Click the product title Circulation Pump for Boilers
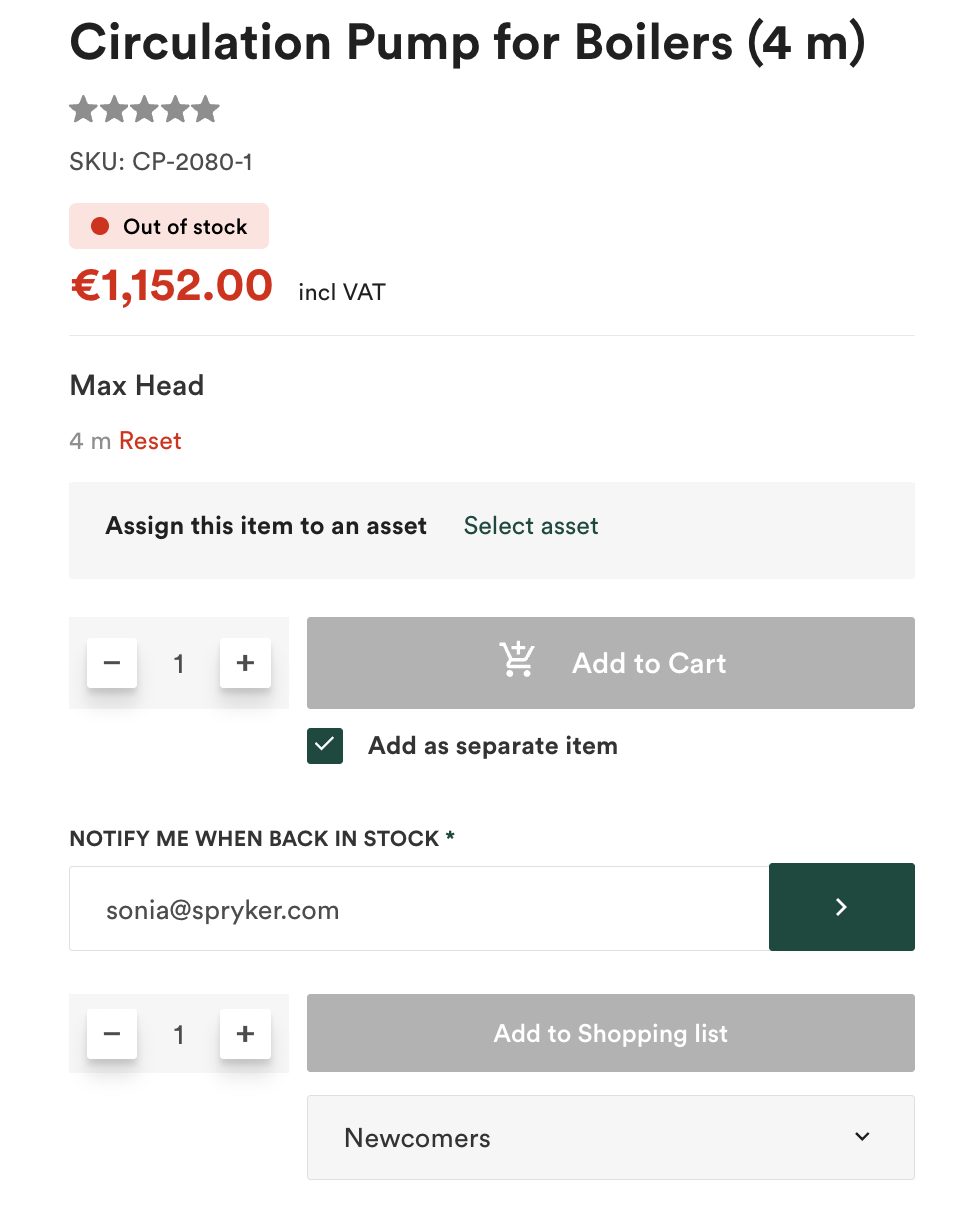Viewport: 976px width, 1222px height. [468, 43]
